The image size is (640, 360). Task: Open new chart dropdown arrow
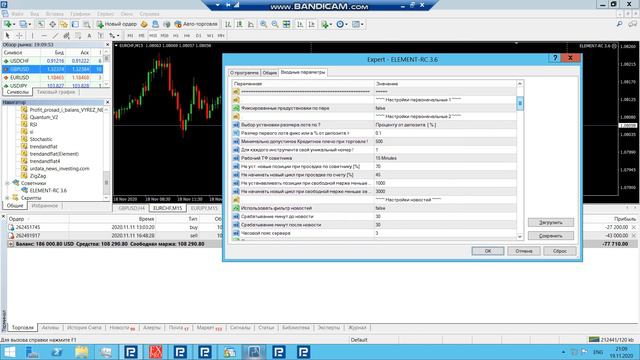(14, 24)
